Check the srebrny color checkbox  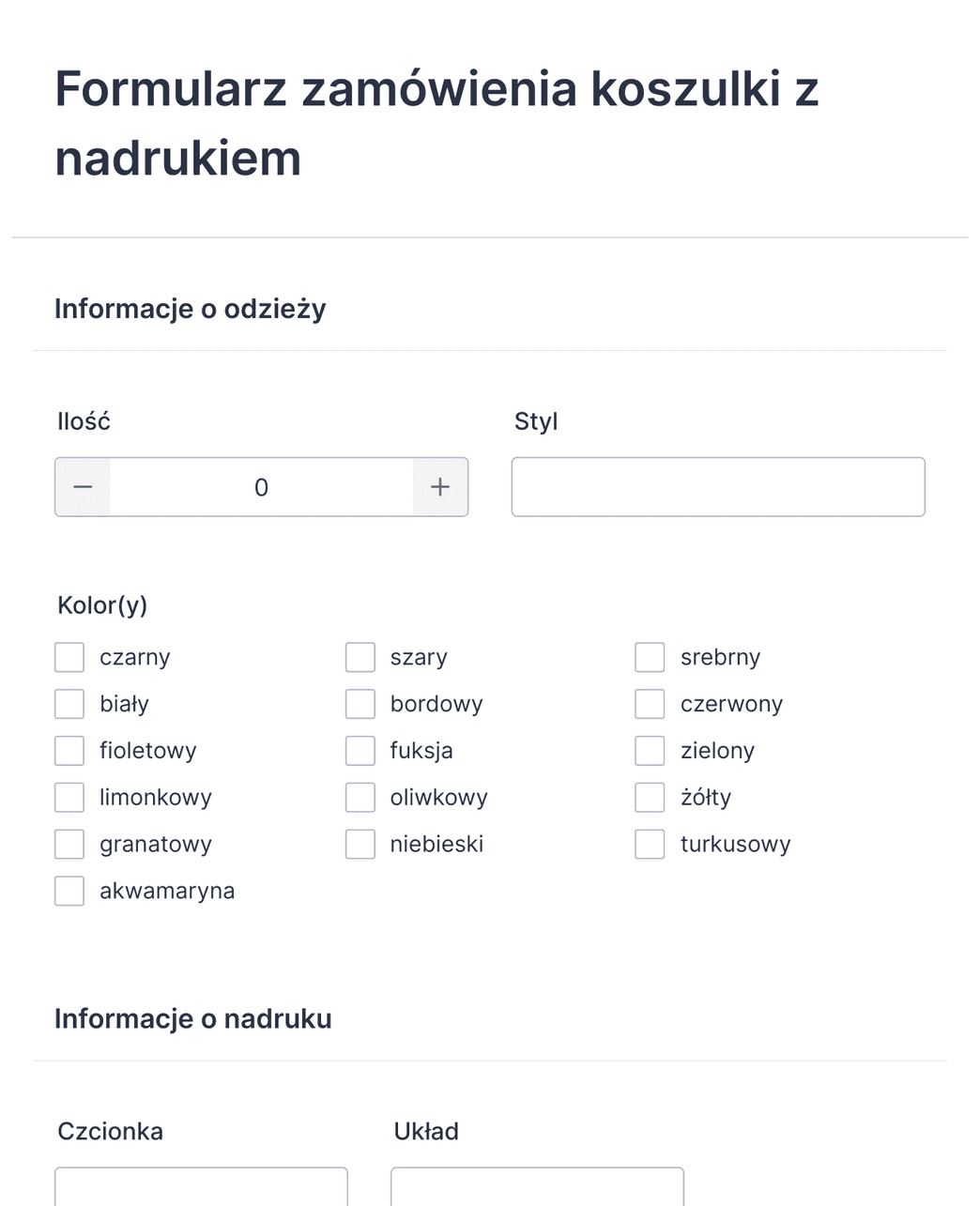pyautogui.click(x=649, y=657)
